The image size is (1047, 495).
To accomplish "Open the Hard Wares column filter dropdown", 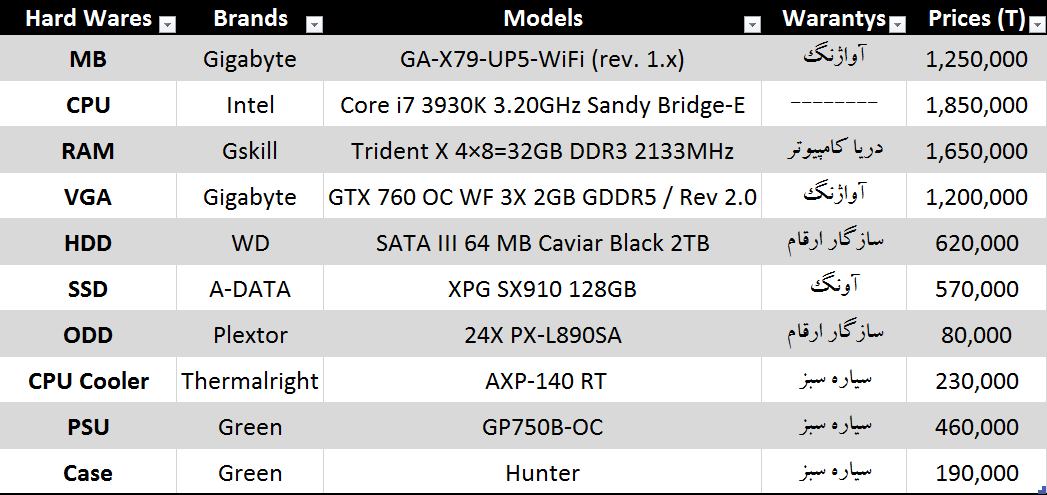I will coord(168,24).
